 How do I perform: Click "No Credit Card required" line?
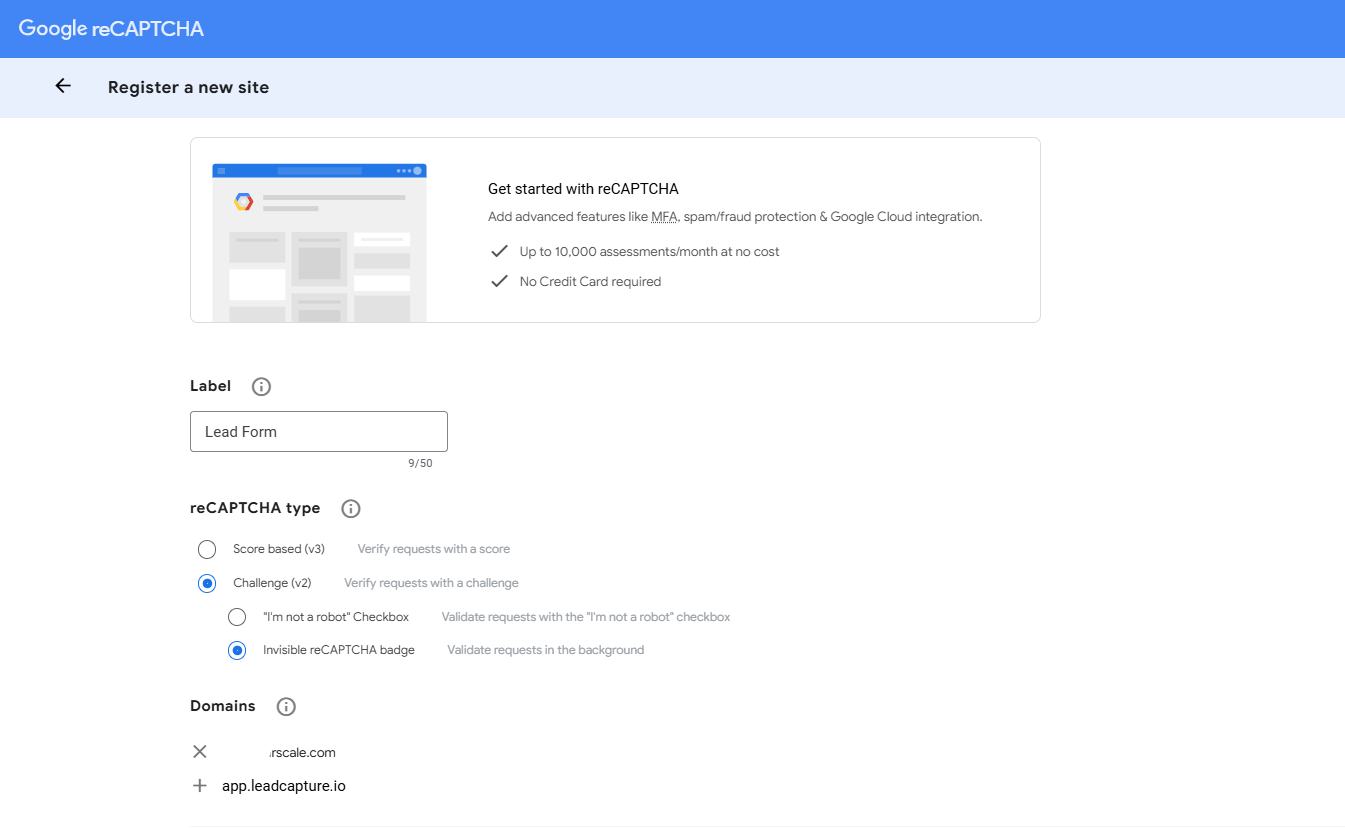tap(590, 282)
